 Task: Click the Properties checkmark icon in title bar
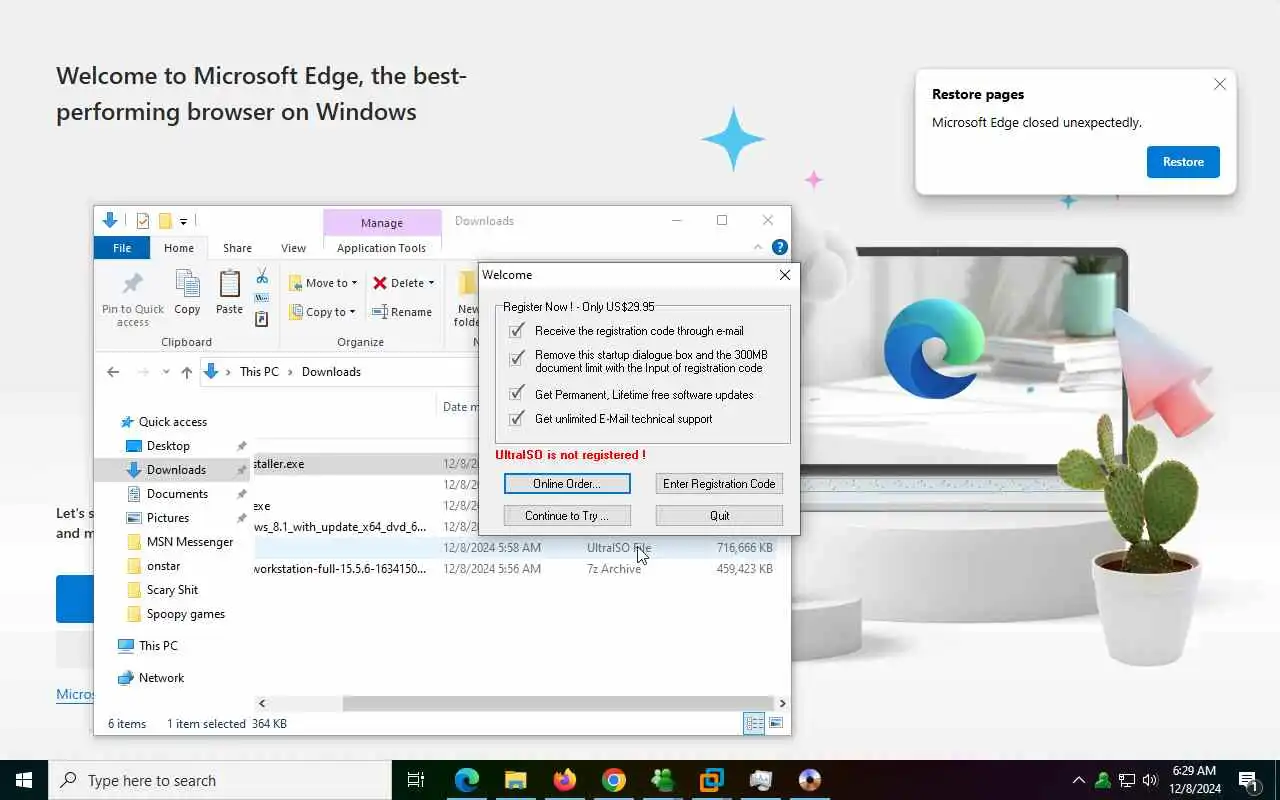(x=143, y=221)
